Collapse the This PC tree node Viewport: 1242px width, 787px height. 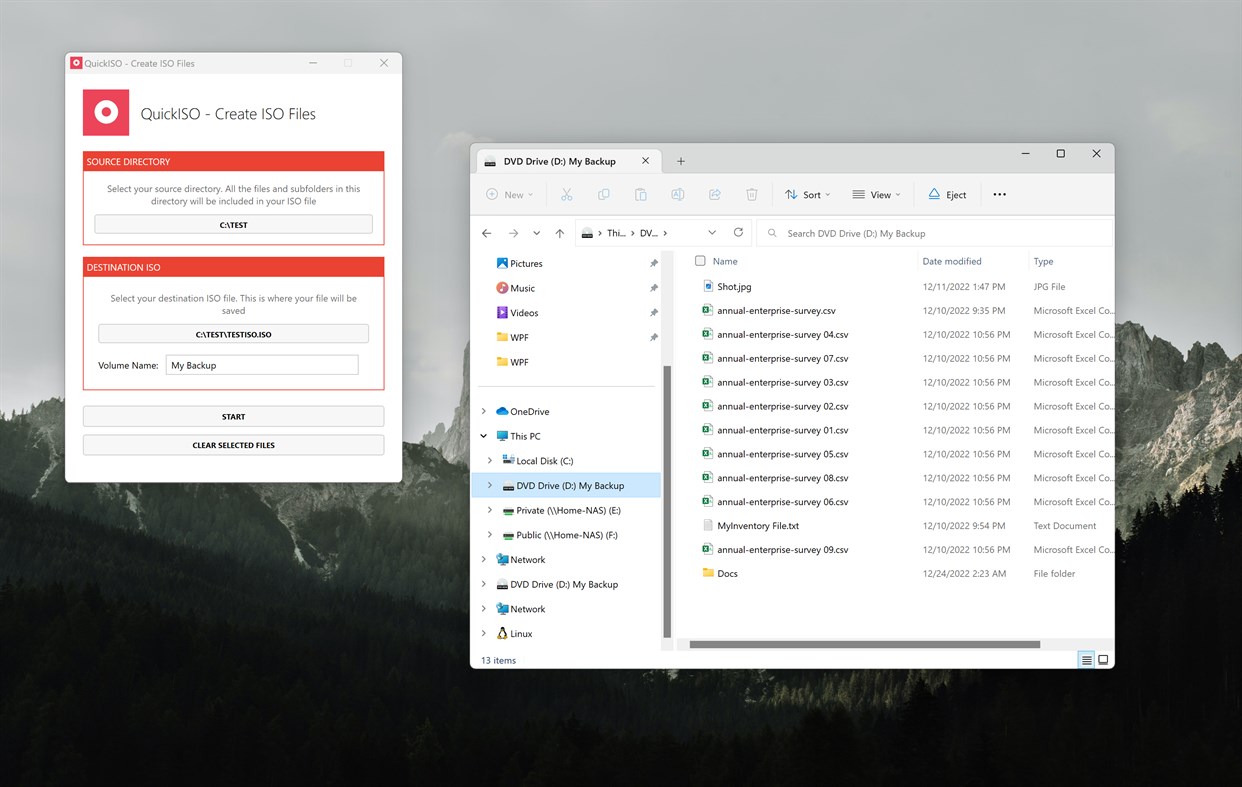(484, 436)
